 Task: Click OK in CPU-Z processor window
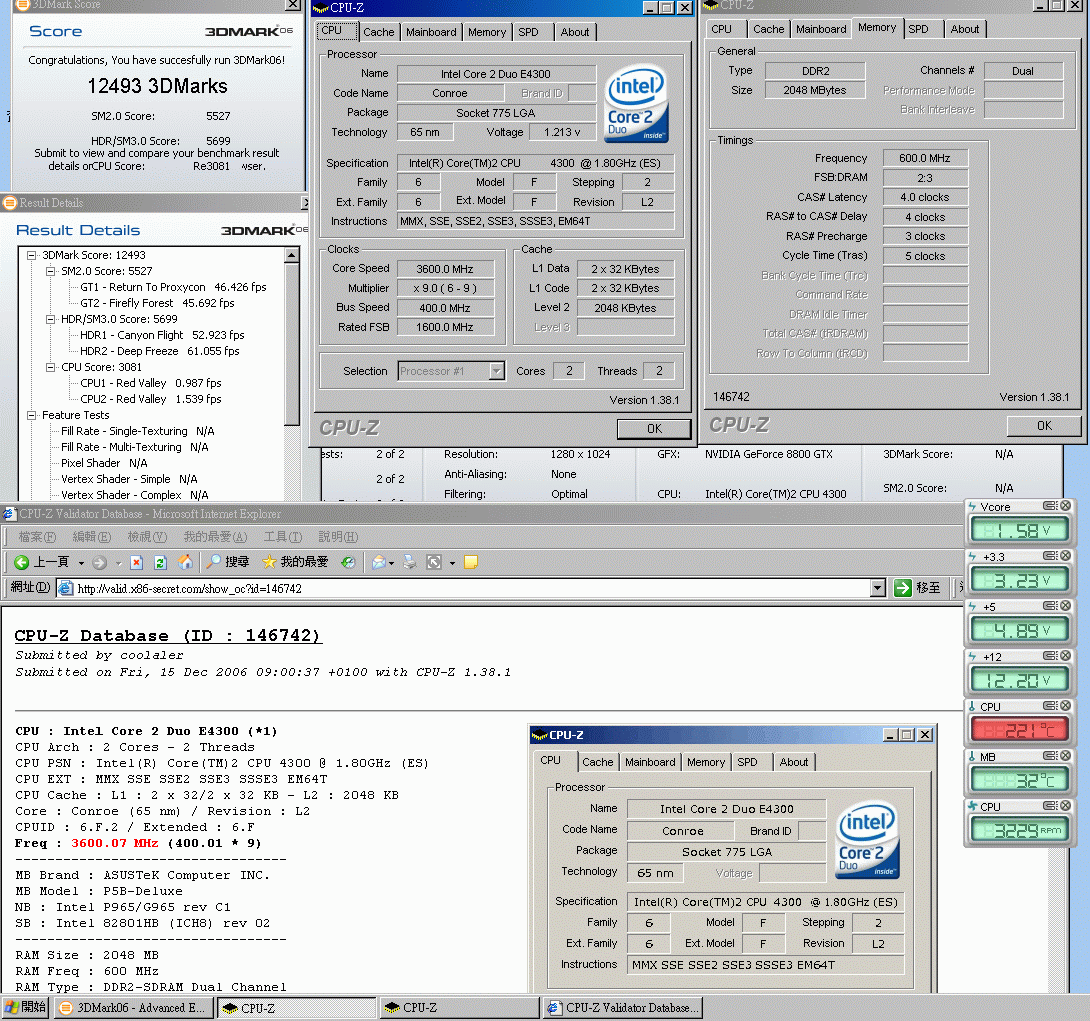coord(654,428)
